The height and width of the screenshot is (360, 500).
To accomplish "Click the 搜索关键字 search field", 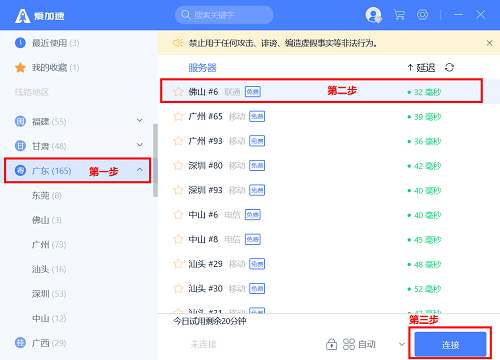I will (x=224, y=15).
